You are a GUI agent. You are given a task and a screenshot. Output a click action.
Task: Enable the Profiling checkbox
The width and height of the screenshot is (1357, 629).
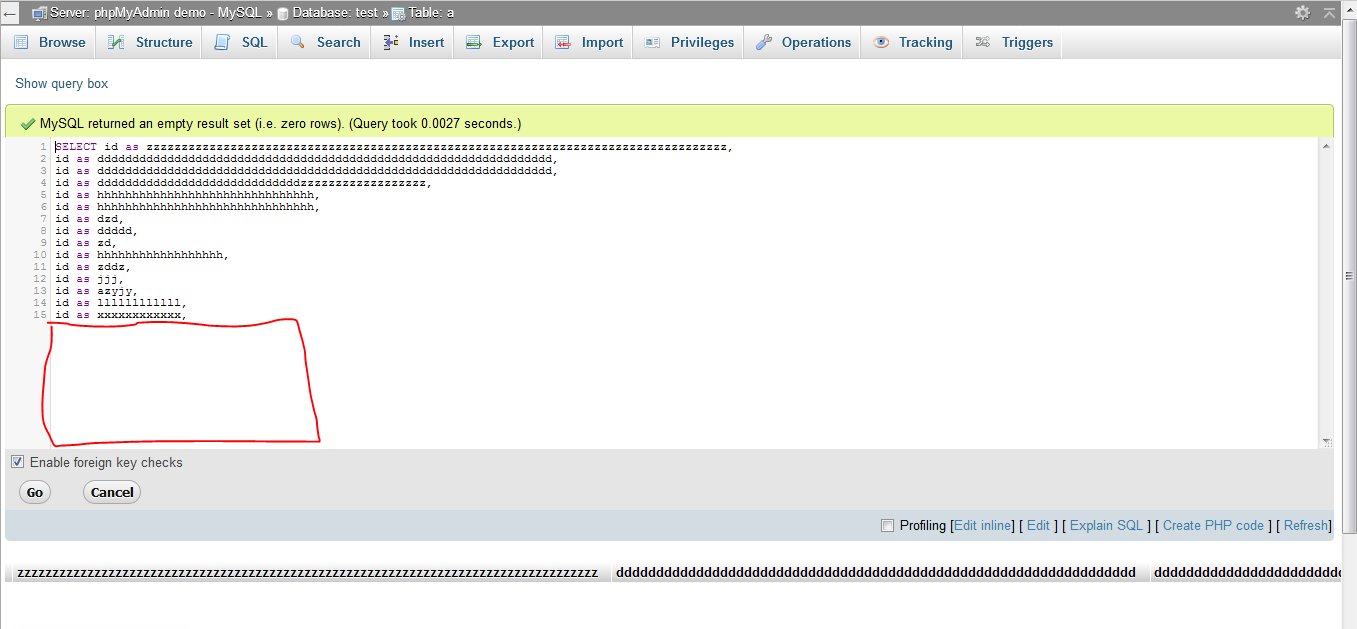(x=887, y=525)
